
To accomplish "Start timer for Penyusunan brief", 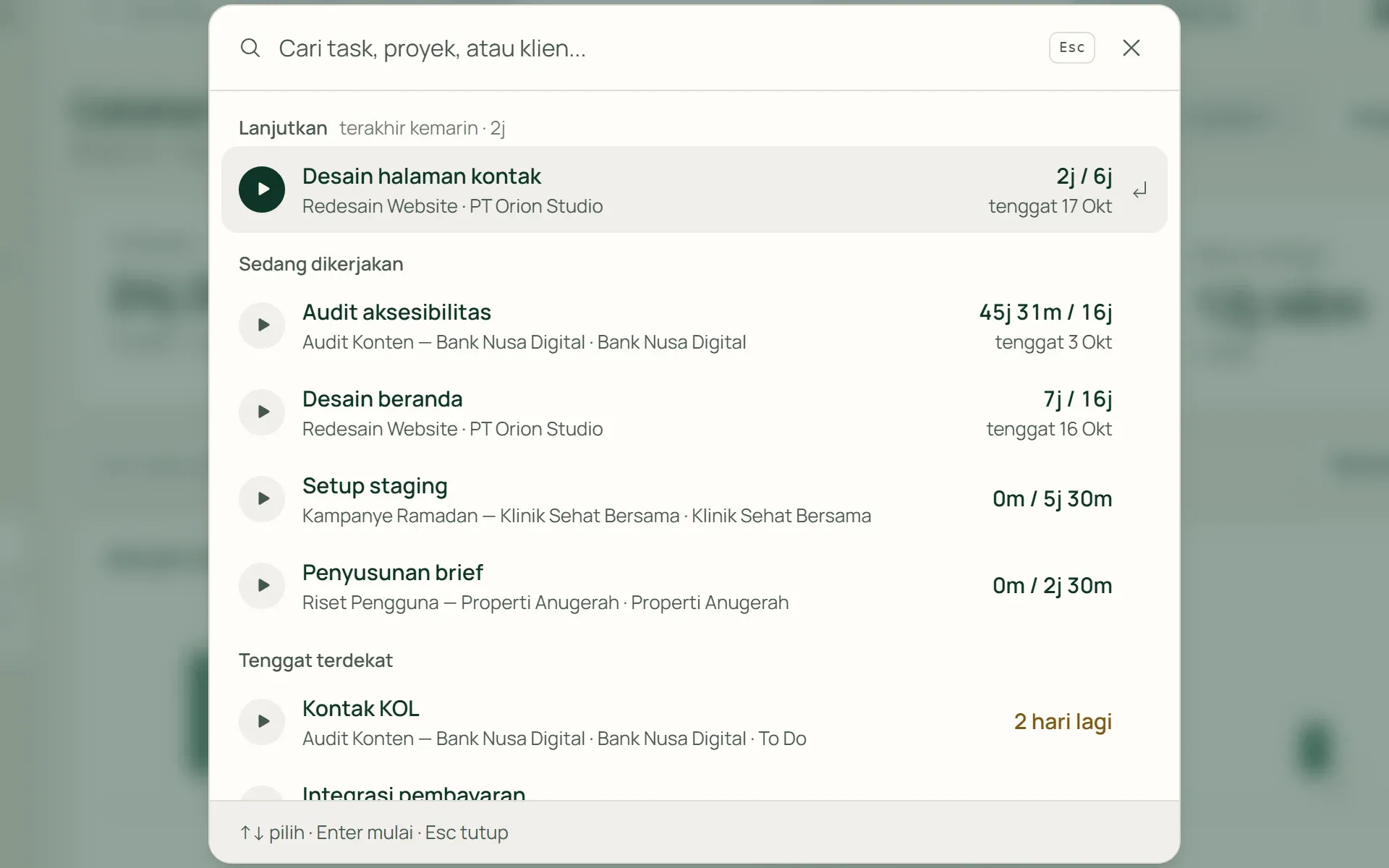I will [262, 586].
